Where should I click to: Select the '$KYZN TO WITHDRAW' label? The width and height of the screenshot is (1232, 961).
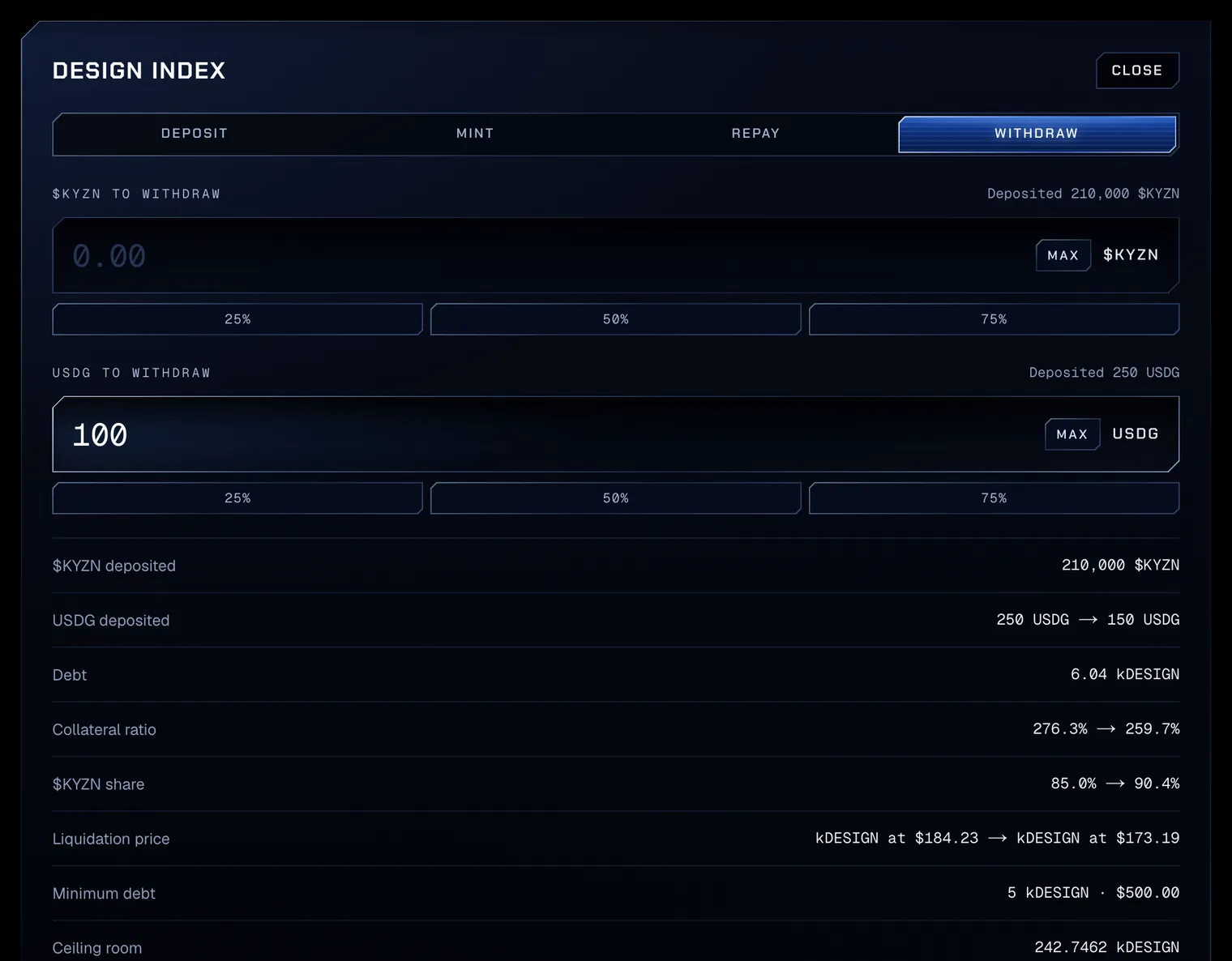point(136,194)
